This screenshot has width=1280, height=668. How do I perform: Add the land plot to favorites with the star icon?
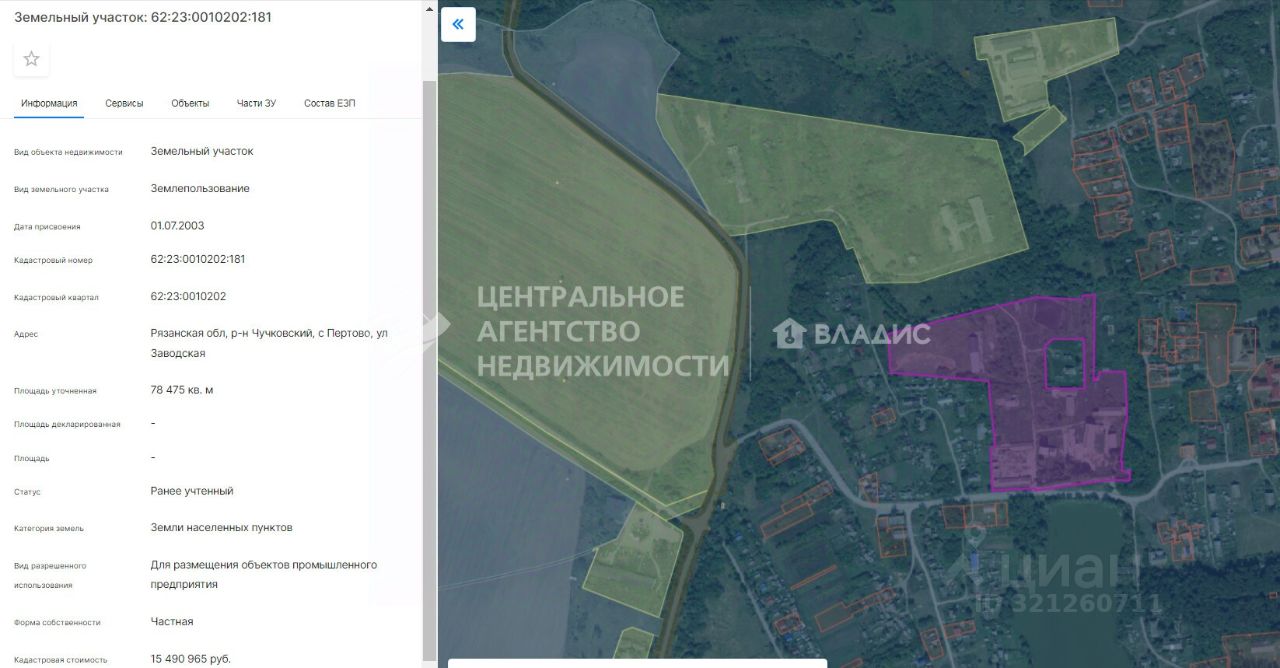(31, 59)
